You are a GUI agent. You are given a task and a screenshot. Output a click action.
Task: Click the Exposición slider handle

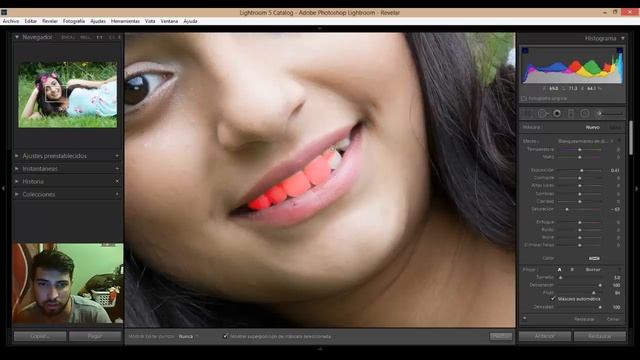(x=582, y=170)
